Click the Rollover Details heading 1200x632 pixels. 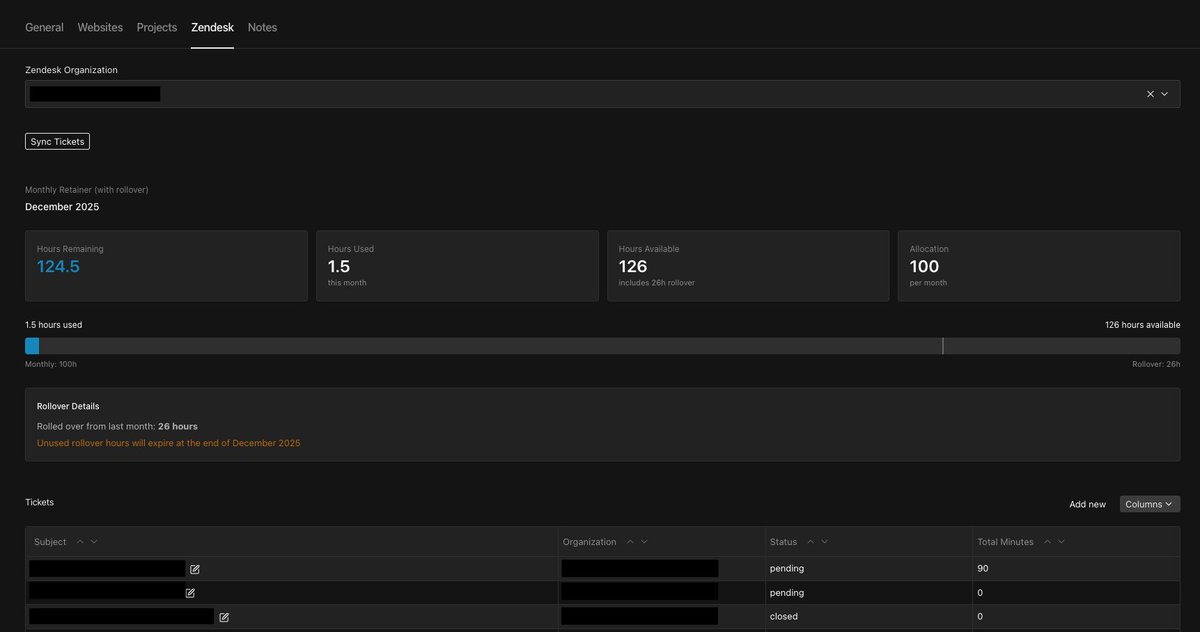pos(68,407)
